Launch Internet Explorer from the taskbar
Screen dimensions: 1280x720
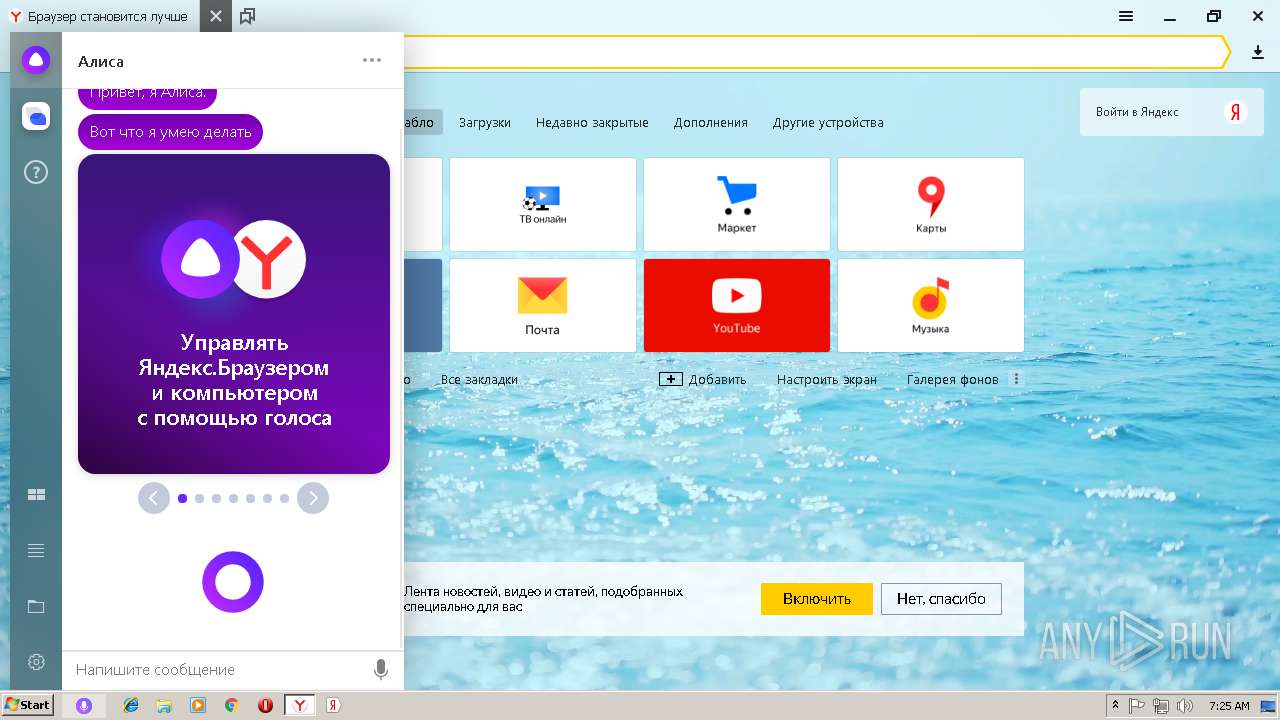coord(131,705)
